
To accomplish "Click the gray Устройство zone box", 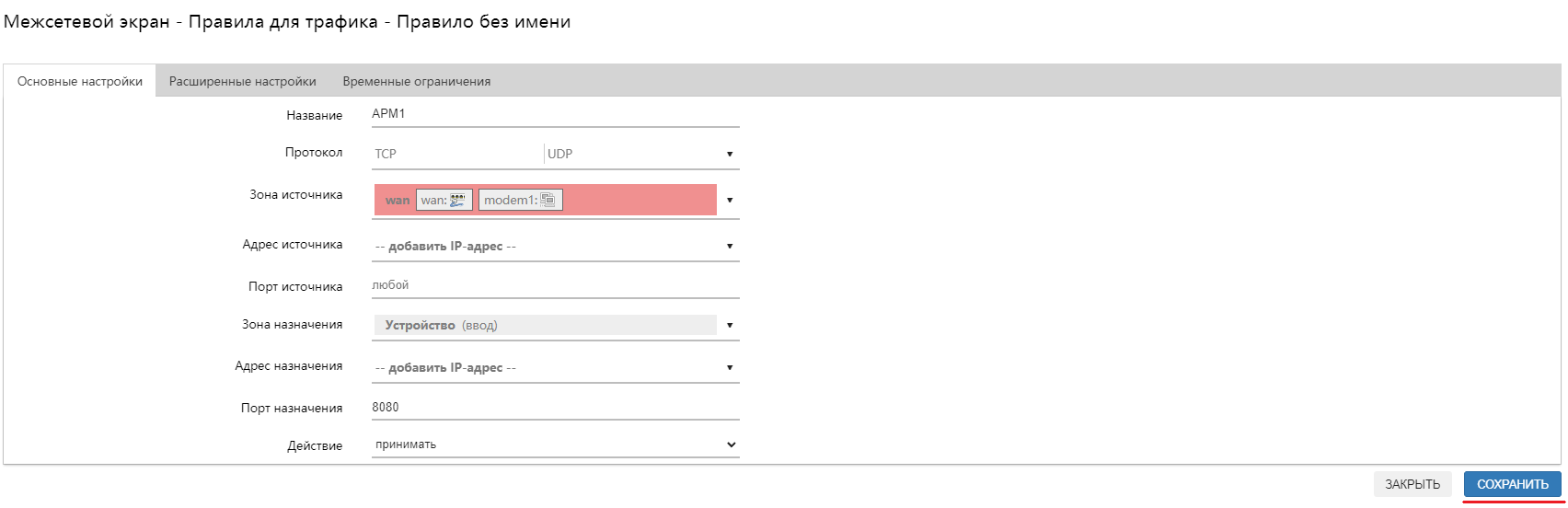I will (545, 325).
